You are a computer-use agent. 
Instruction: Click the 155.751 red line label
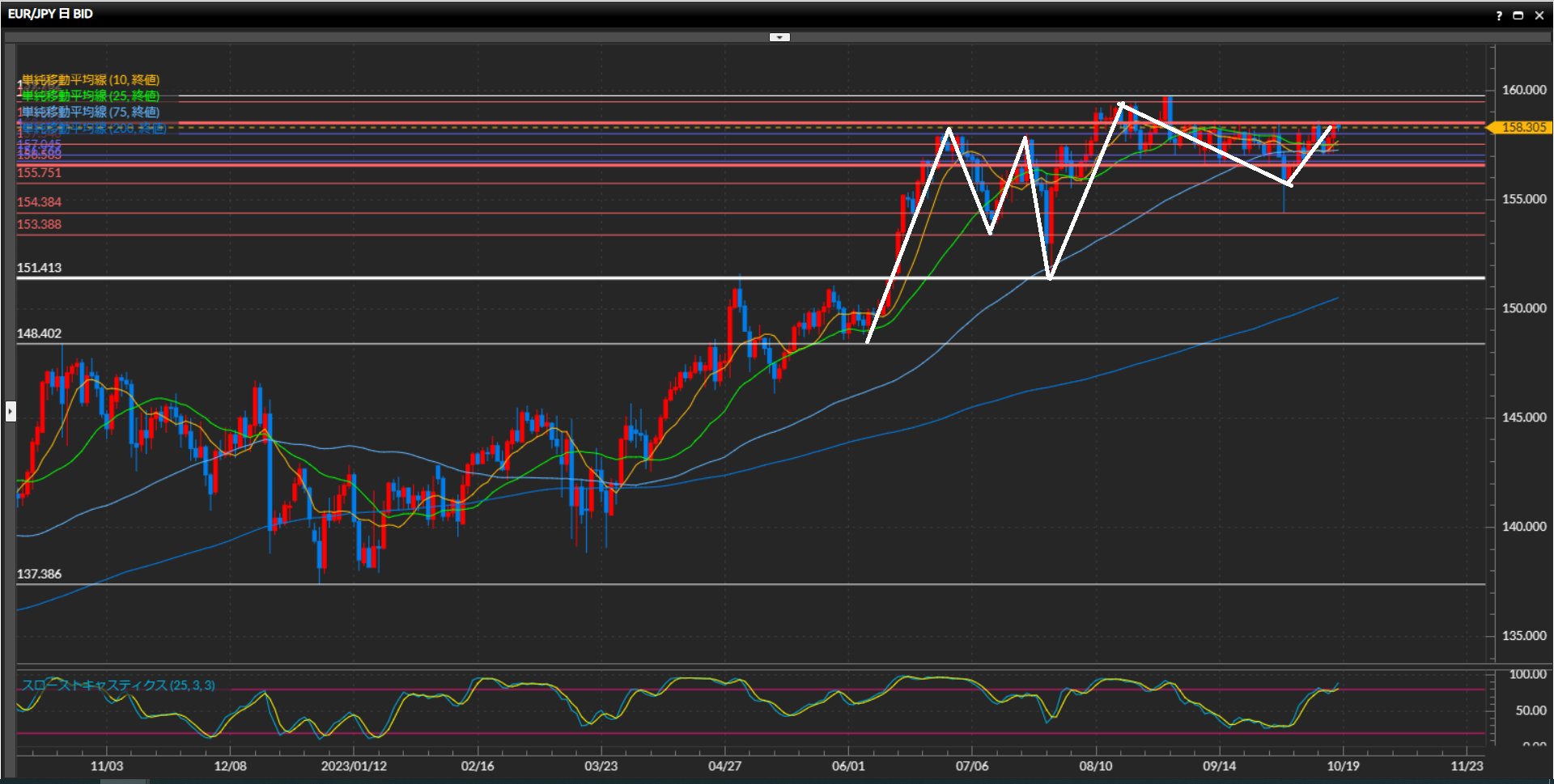39,172
